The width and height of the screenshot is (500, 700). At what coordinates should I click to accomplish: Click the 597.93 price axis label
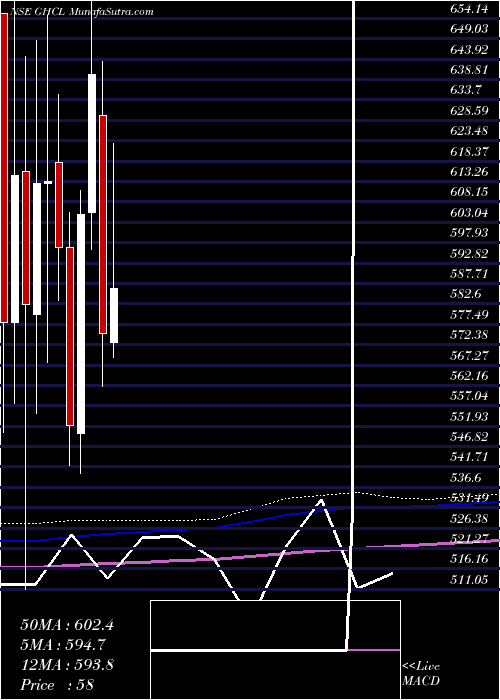click(470, 233)
